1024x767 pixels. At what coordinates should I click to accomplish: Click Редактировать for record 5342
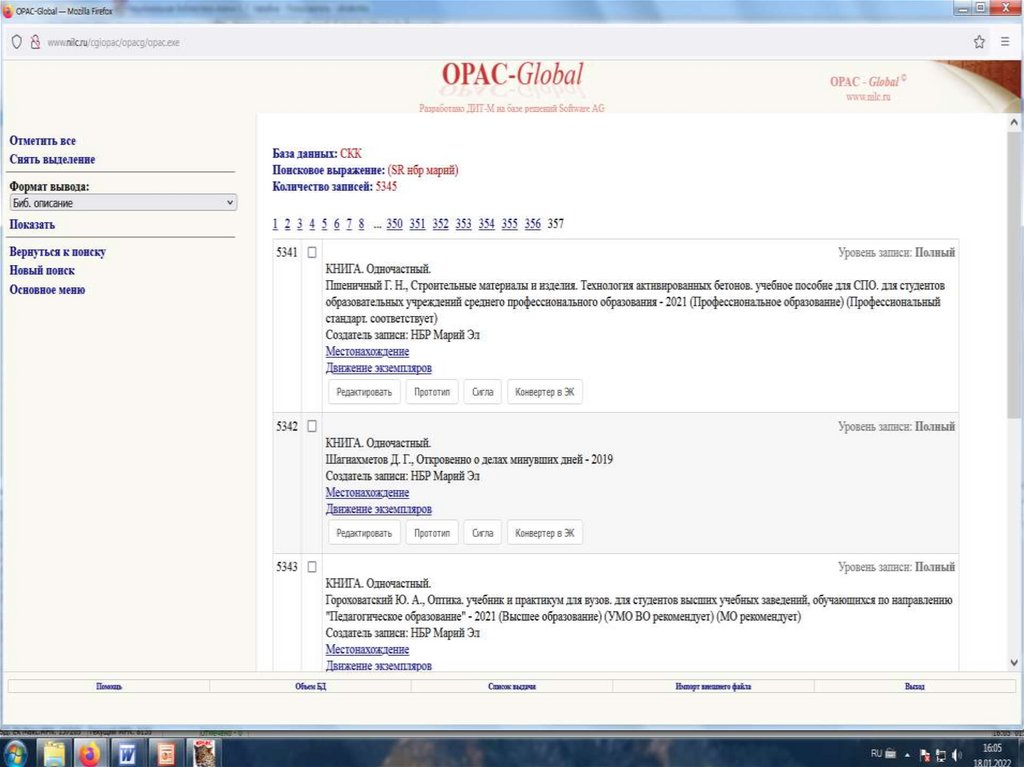[x=364, y=533]
